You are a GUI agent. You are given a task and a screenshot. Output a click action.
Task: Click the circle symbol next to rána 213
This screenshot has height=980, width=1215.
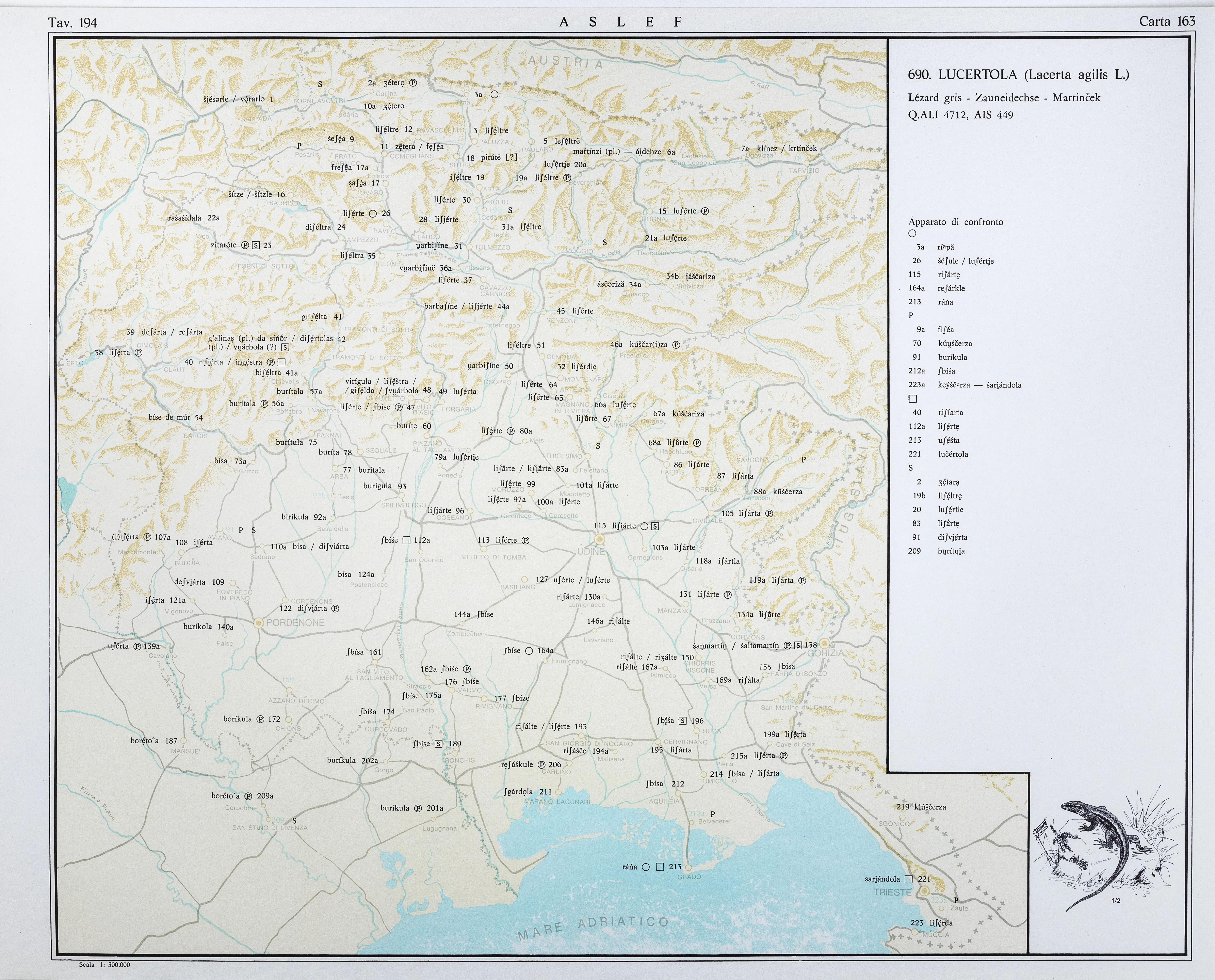point(646,867)
